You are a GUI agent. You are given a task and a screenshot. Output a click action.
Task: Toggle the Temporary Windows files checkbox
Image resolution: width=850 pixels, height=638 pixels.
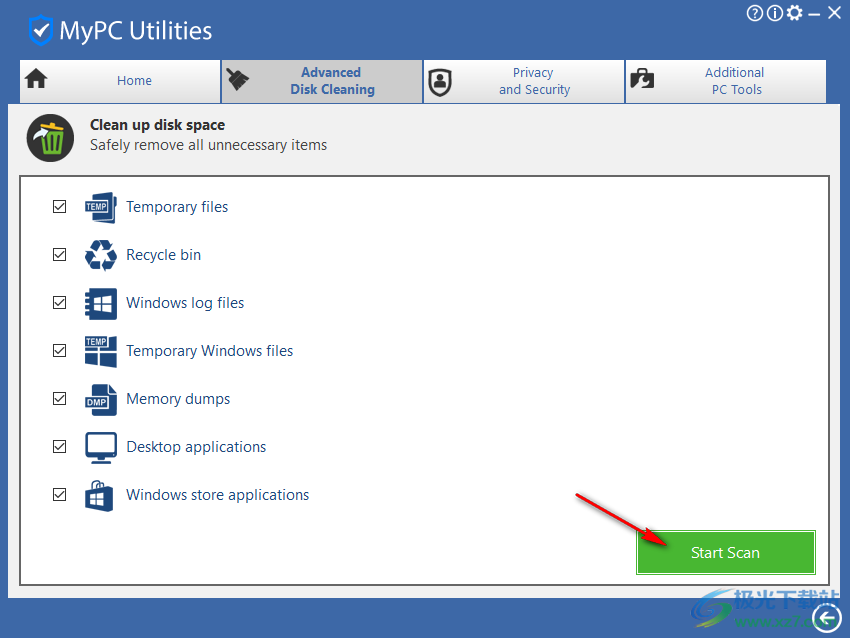coord(60,351)
